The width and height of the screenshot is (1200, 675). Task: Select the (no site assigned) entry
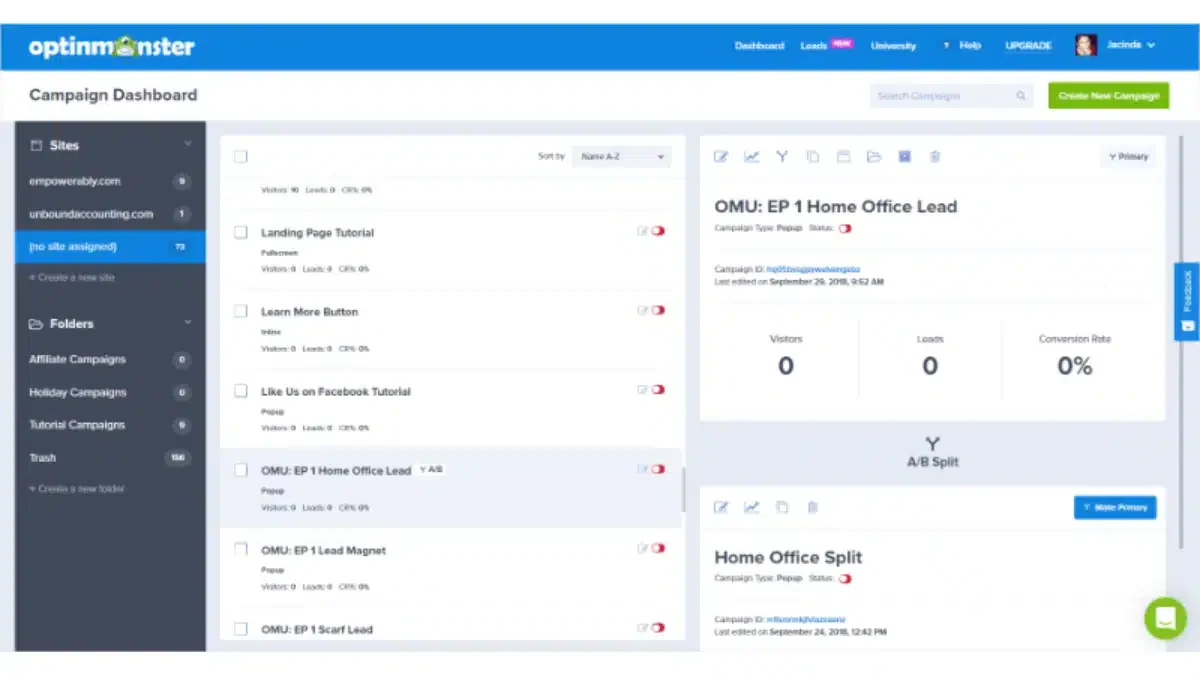click(x=110, y=247)
